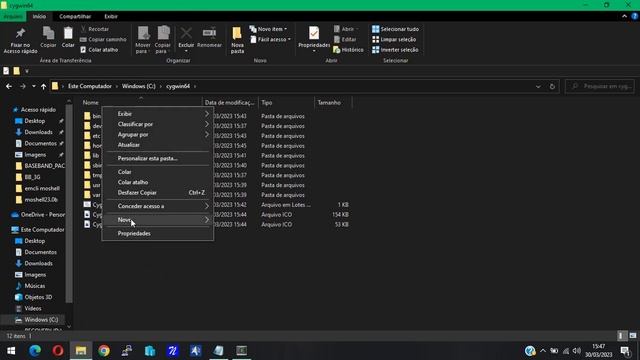The width and height of the screenshot is (640, 360).
Task: Open Microsoft Edge from taskbar
Action: (35, 351)
